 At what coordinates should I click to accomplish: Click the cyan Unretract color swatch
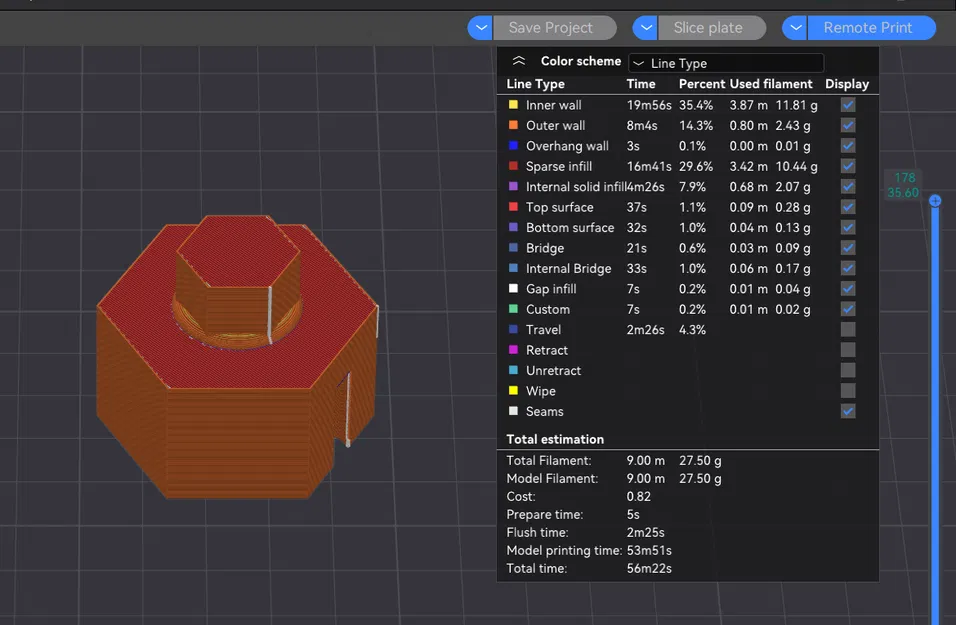point(513,370)
